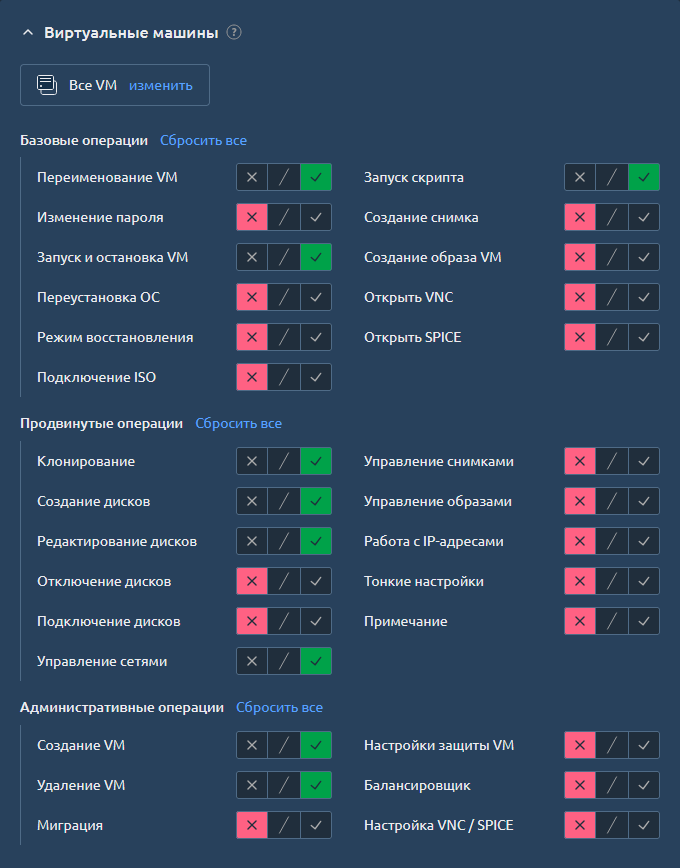Set Балансировщик to the slash state

[612, 785]
